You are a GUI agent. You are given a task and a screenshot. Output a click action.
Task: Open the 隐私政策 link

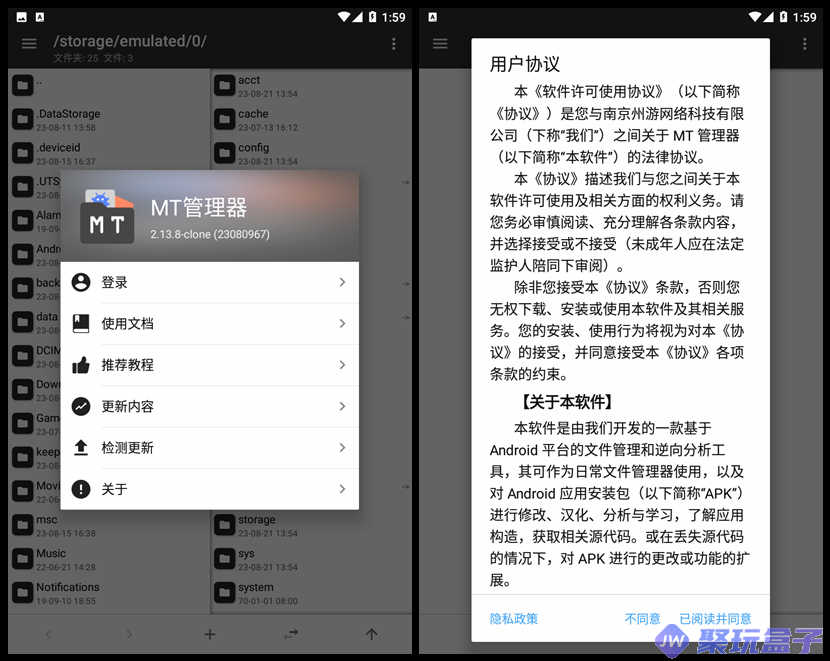[513, 618]
